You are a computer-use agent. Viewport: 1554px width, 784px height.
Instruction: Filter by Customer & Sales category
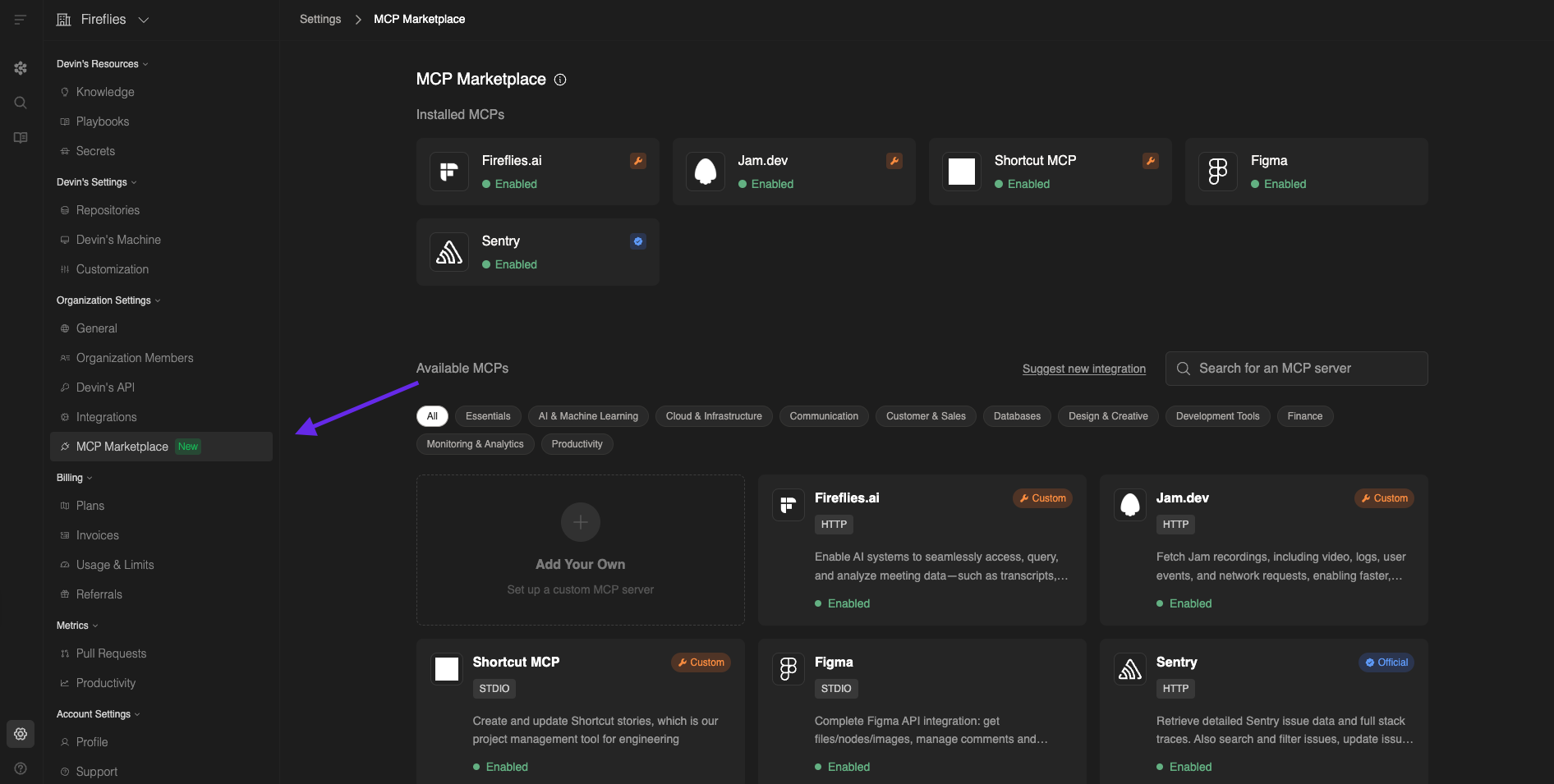tap(926, 416)
